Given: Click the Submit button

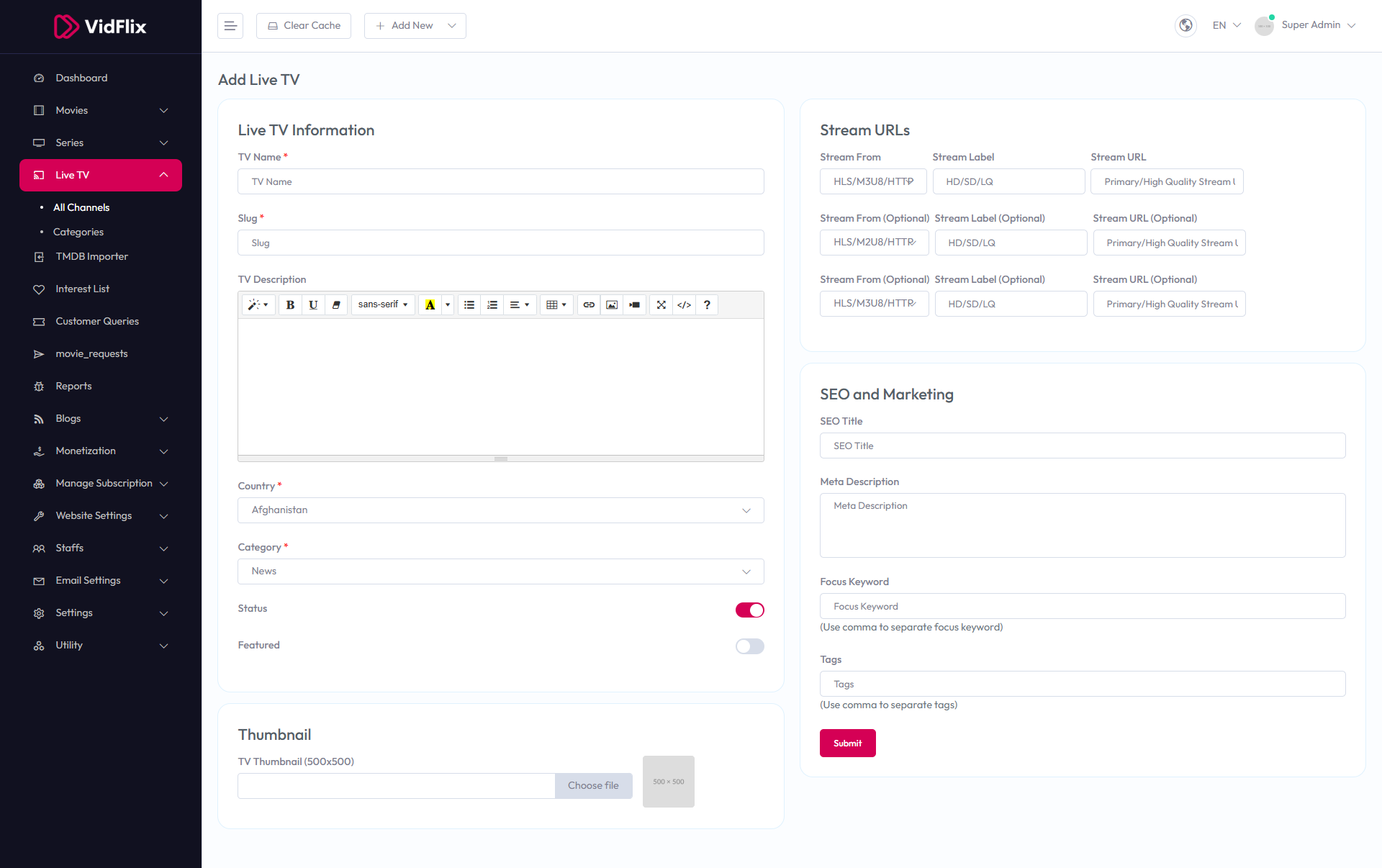Looking at the screenshot, I should point(847,743).
